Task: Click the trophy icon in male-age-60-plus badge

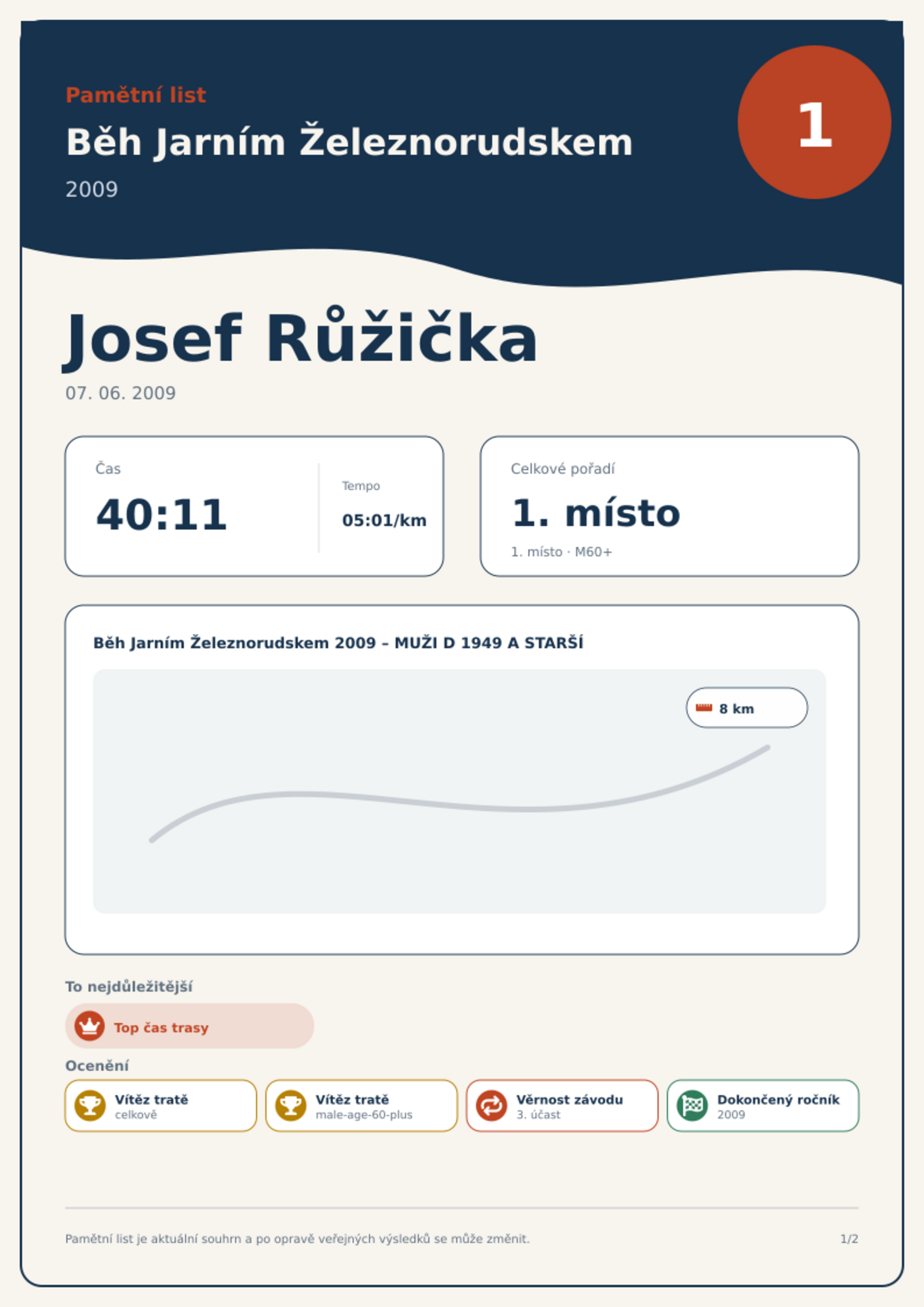Action: [290, 1105]
